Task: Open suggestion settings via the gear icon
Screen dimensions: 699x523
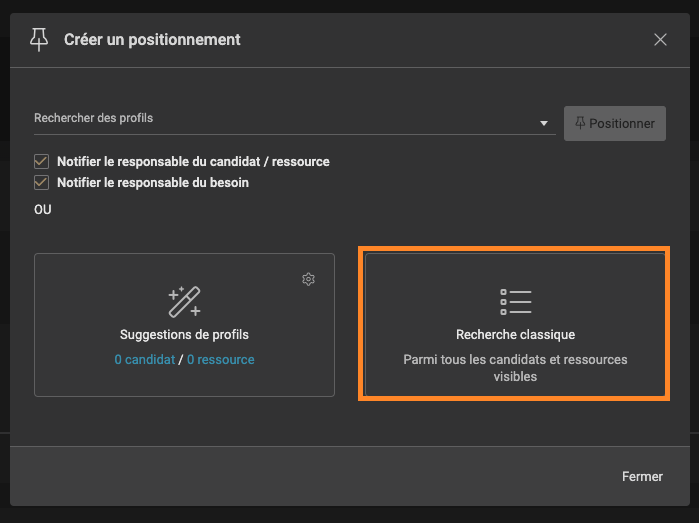Action: [x=308, y=279]
